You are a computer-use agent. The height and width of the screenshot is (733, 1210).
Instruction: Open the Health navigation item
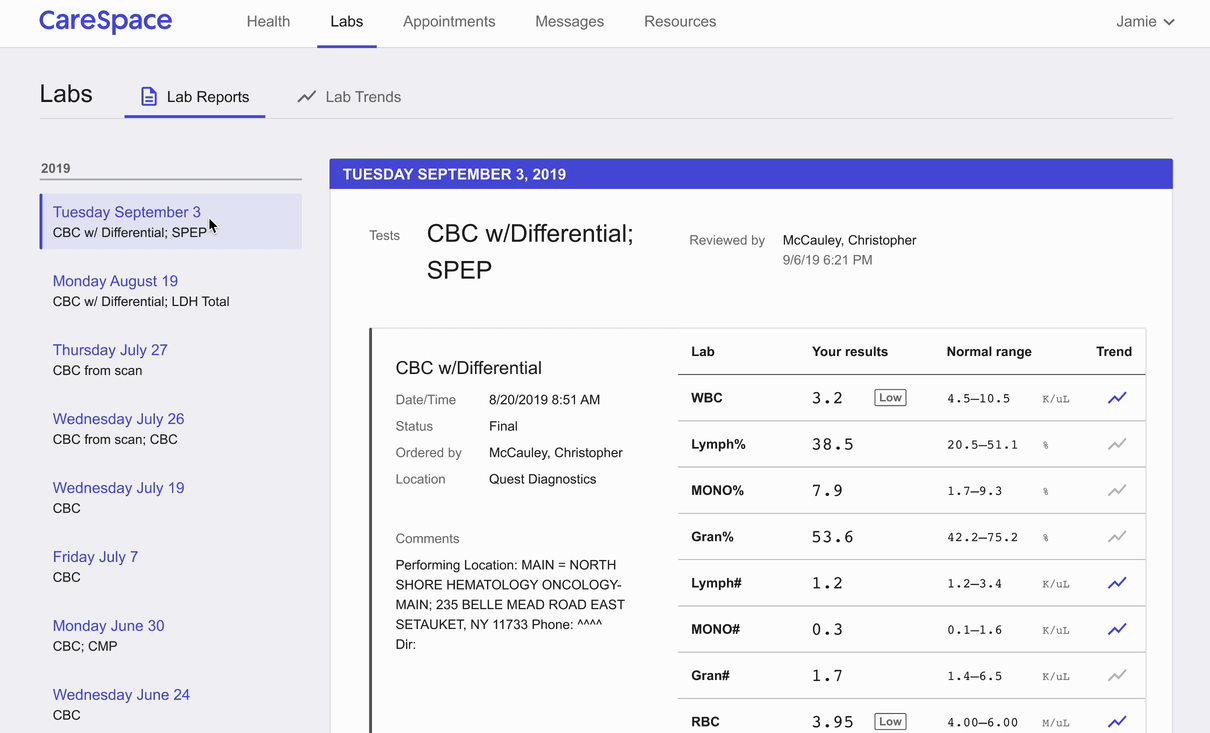268,22
